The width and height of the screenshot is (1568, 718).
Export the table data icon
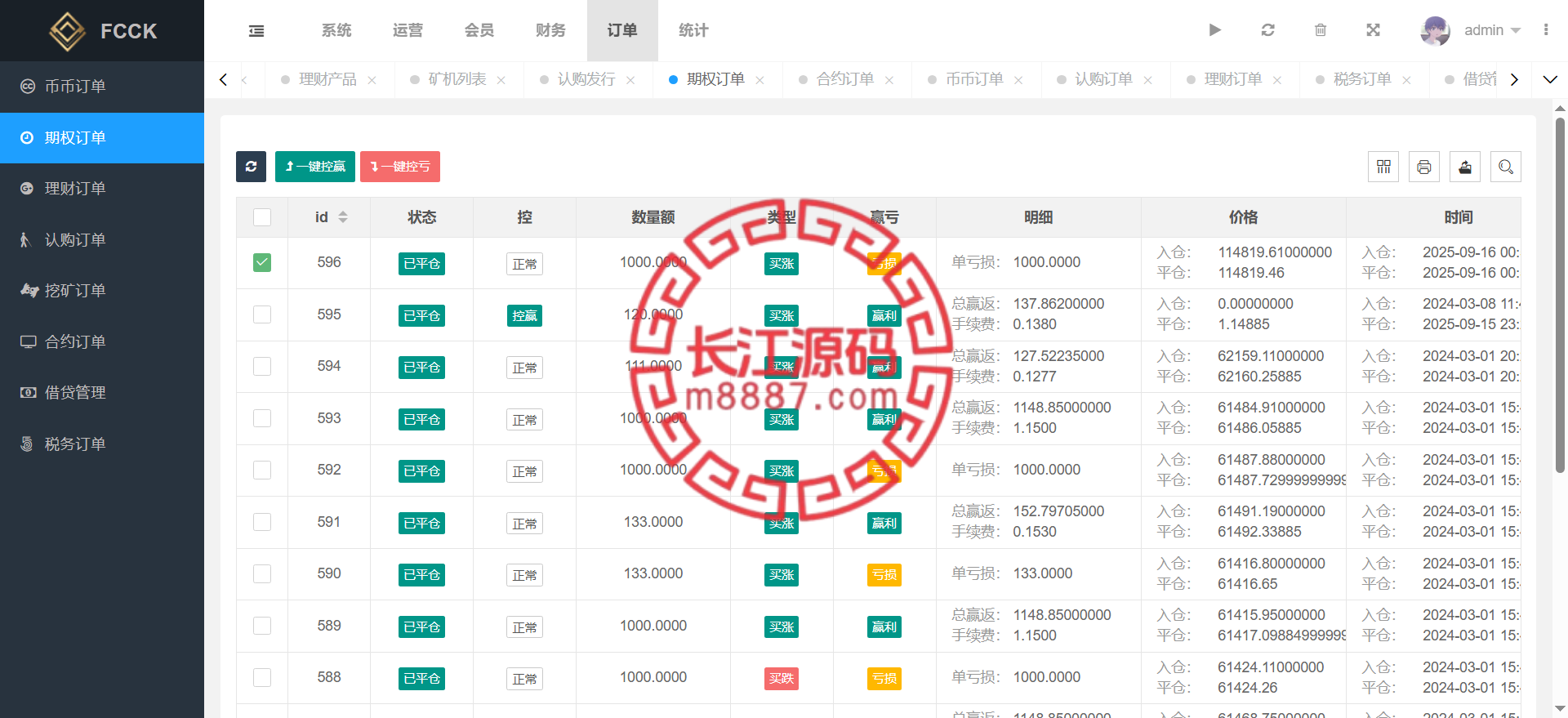[x=1465, y=167]
